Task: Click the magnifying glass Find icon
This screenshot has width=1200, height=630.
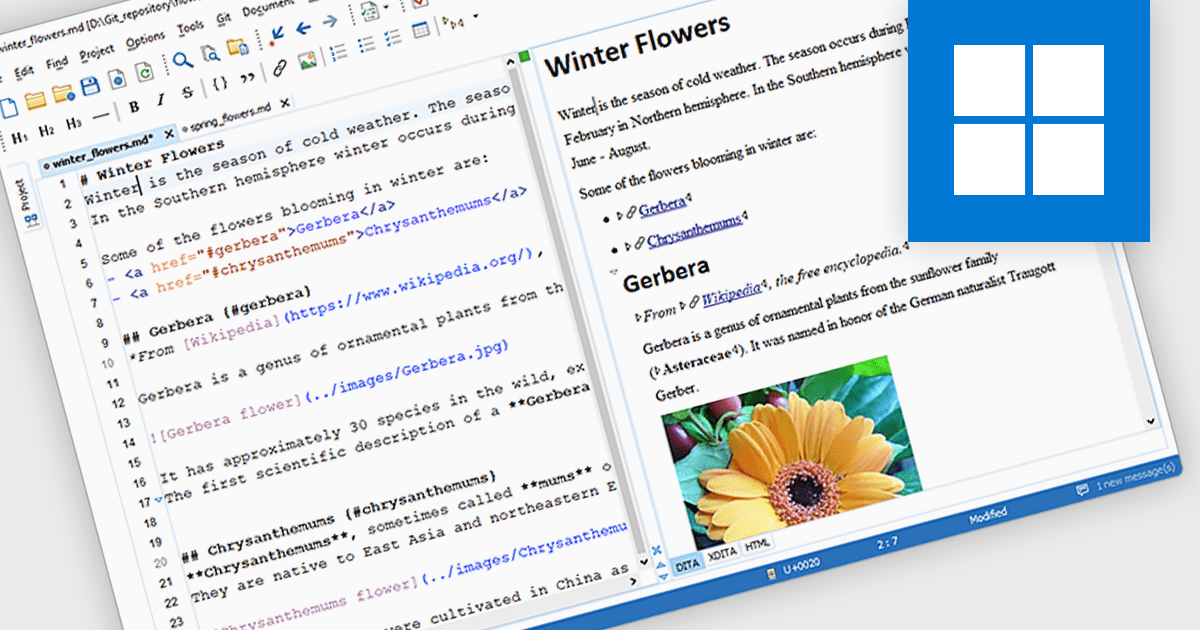Action: click(182, 60)
